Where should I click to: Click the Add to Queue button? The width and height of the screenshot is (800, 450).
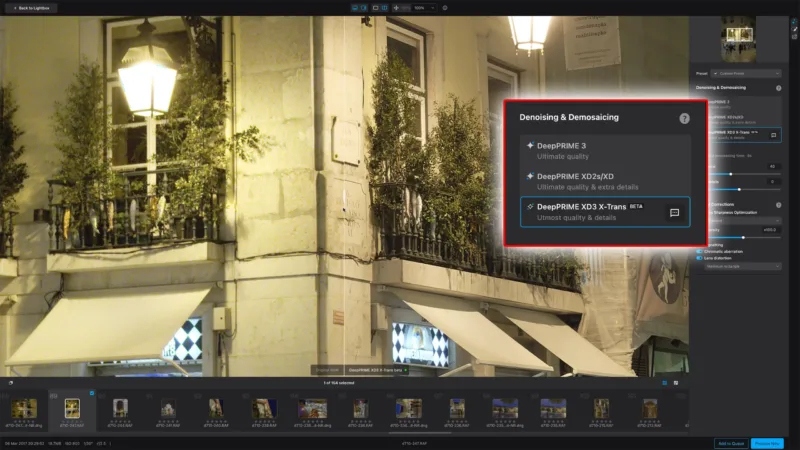pyautogui.click(x=731, y=443)
